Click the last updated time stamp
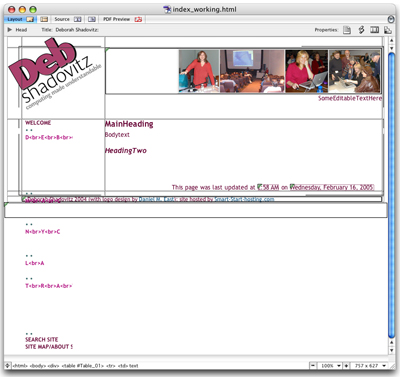 tap(269, 187)
